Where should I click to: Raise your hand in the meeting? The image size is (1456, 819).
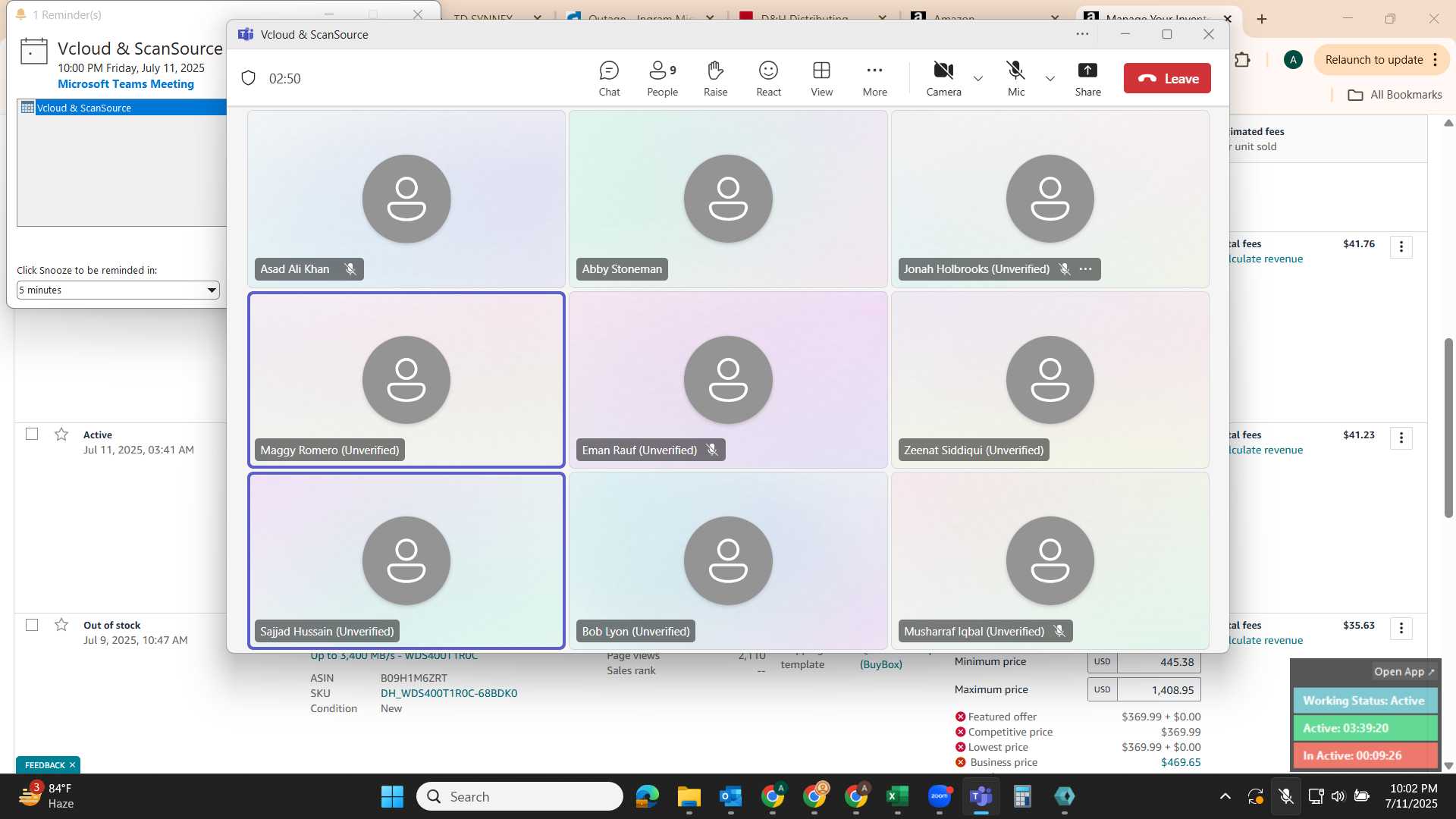[x=715, y=79]
